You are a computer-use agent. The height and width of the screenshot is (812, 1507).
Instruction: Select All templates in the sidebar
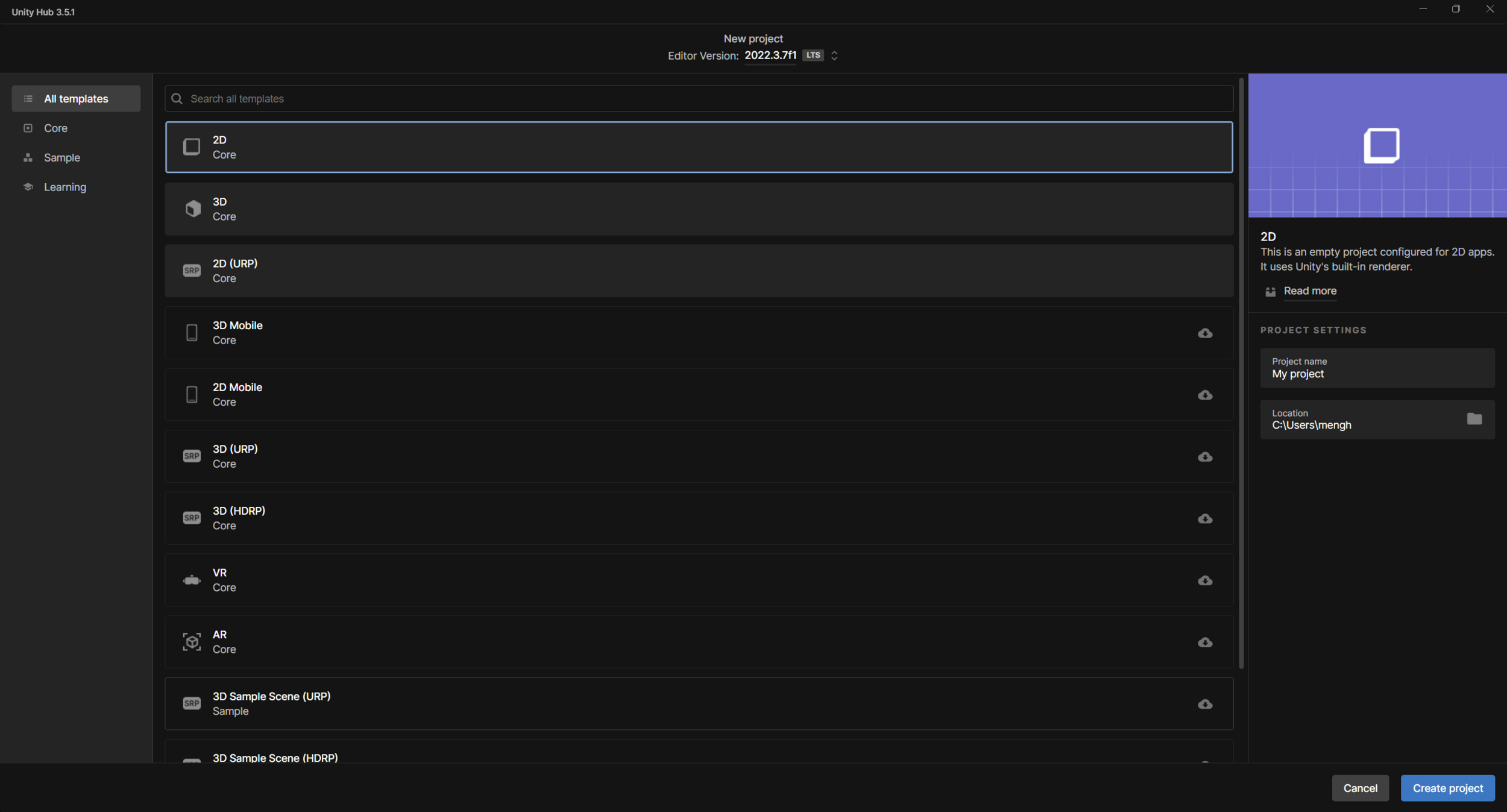pos(76,99)
